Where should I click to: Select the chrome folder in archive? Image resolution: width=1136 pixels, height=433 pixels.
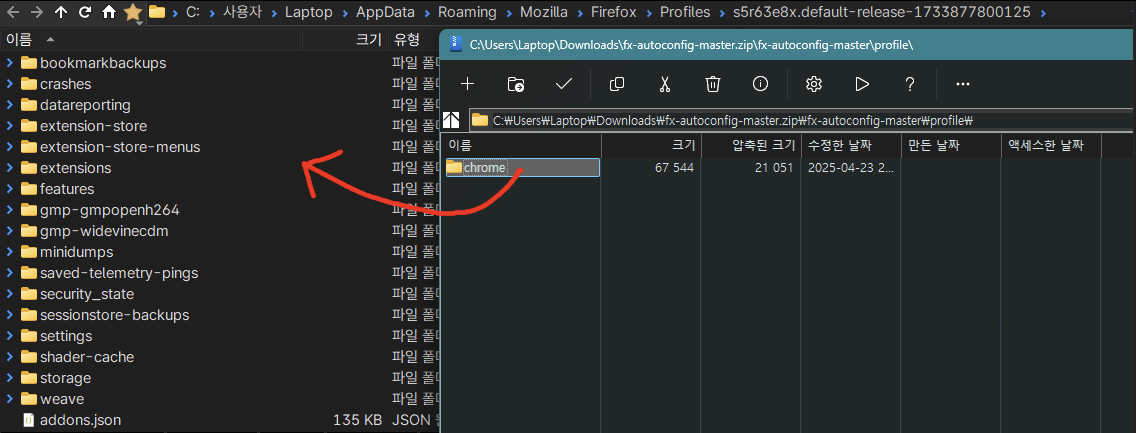[522, 167]
